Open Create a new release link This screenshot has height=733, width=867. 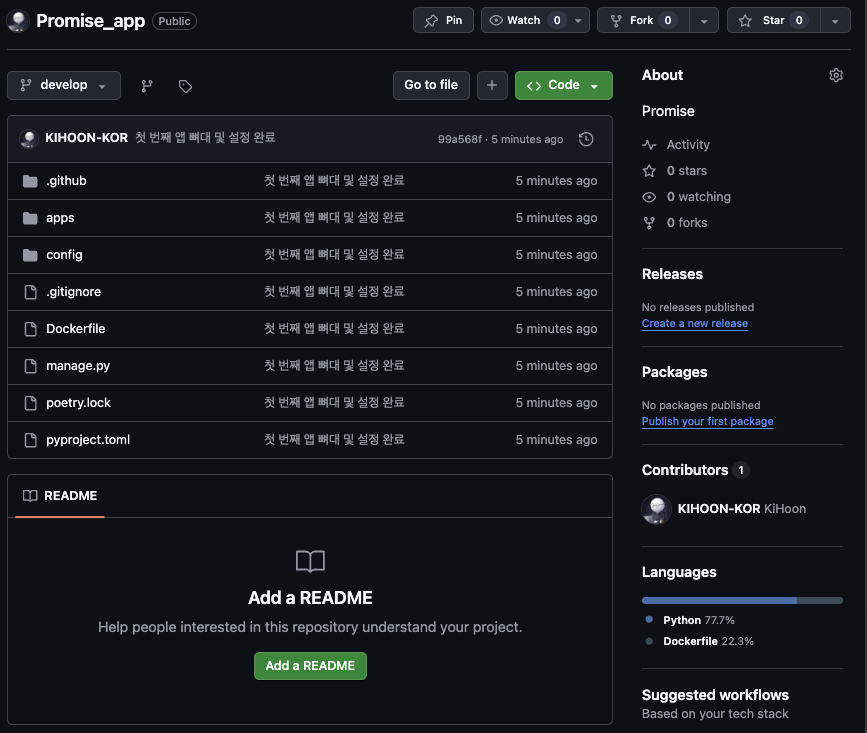tap(694, 323)
